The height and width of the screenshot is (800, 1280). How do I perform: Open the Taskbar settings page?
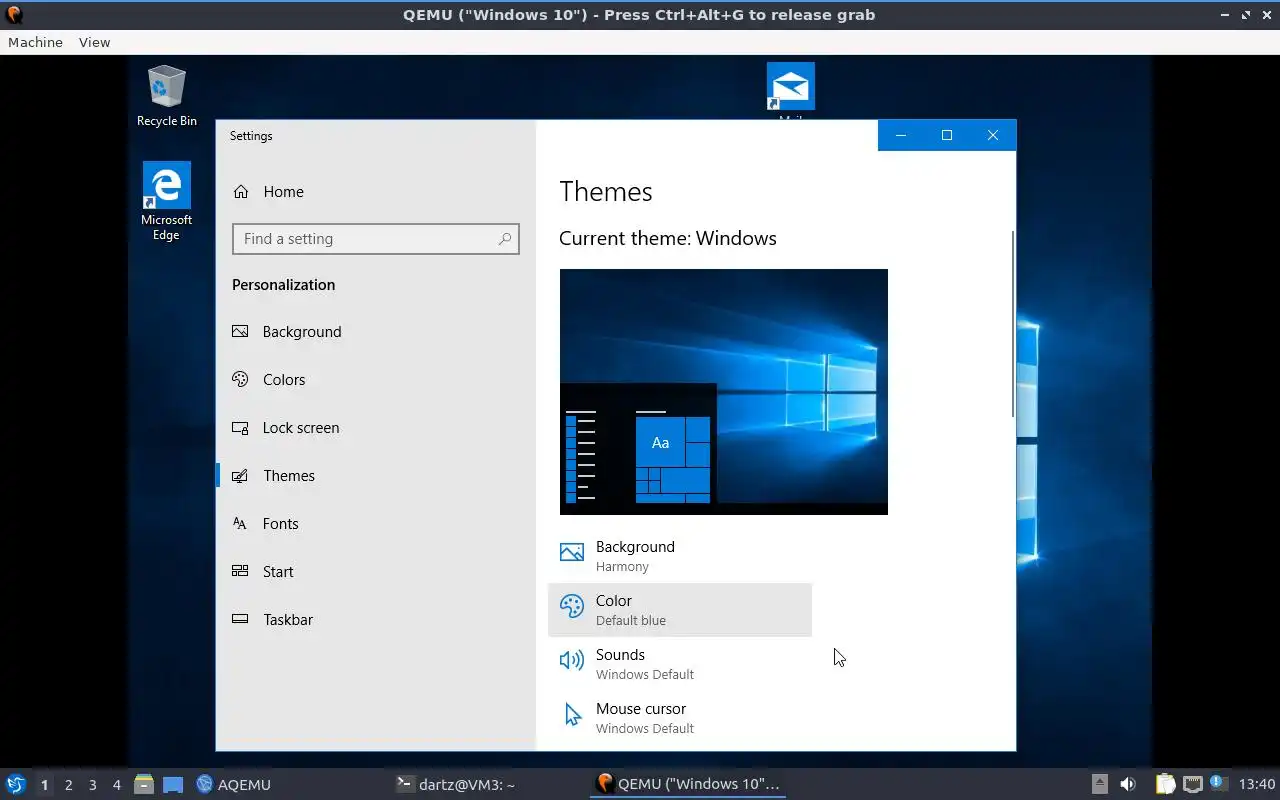tap(376, 620)
